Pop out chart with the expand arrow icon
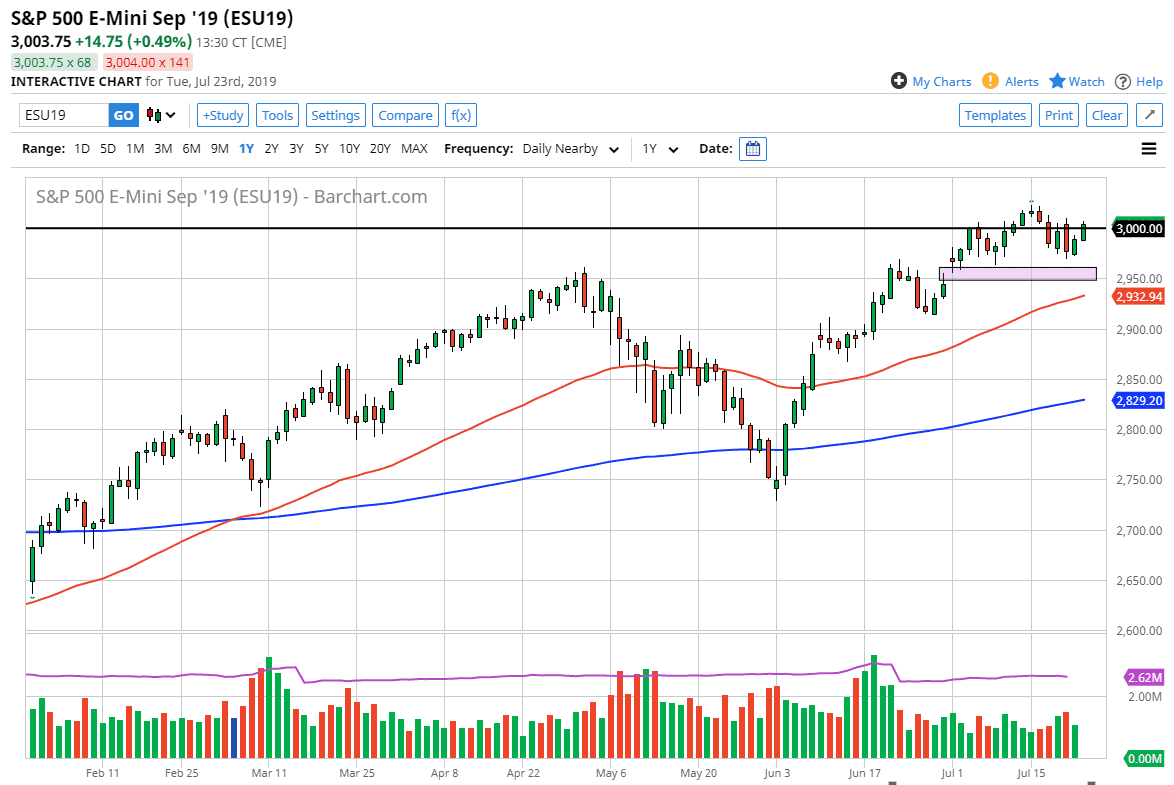The width and height of the screenshot is (1174, 785). pyautogui.click(x=1148, y=115)
